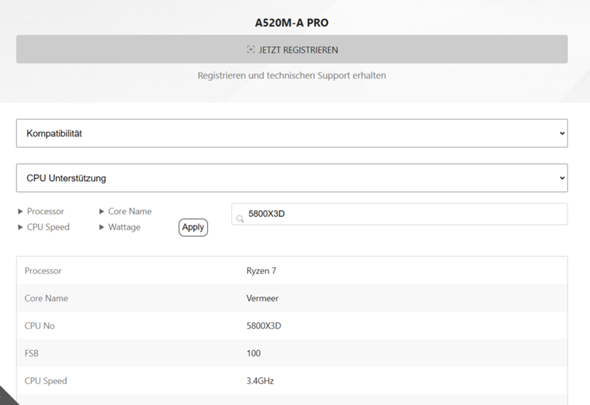Click the FSB label in results table
This screenshot has height=405, width=590.
[x=32, y=353]
